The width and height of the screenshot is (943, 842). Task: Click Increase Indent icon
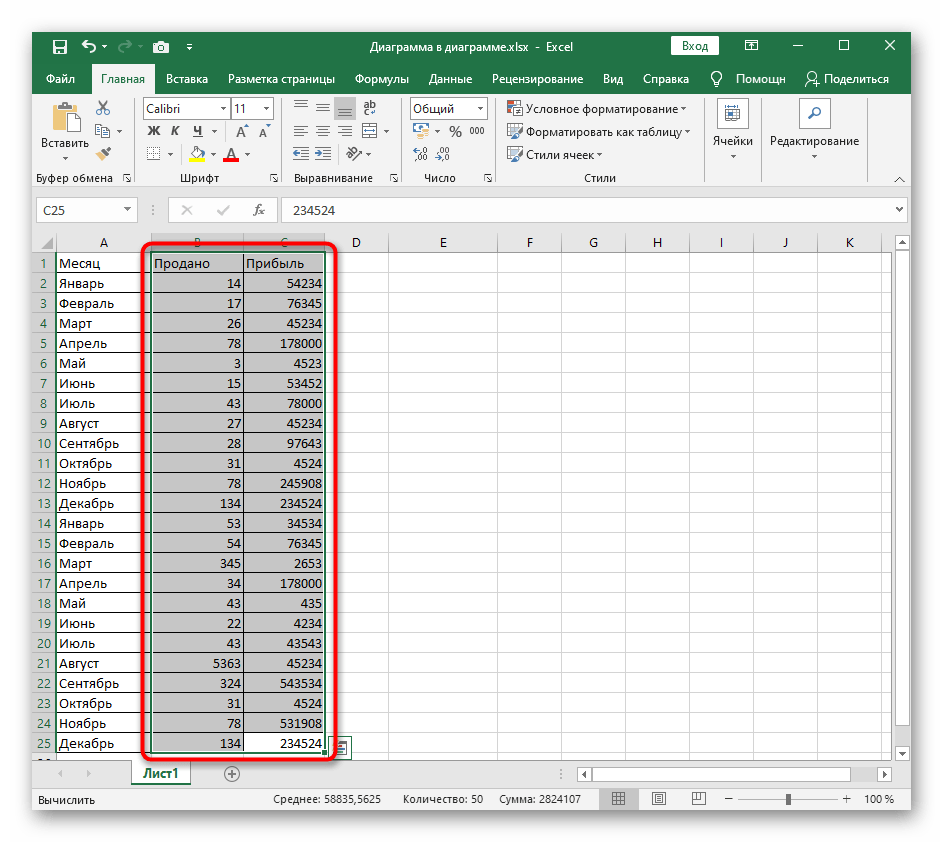(323, 154)
